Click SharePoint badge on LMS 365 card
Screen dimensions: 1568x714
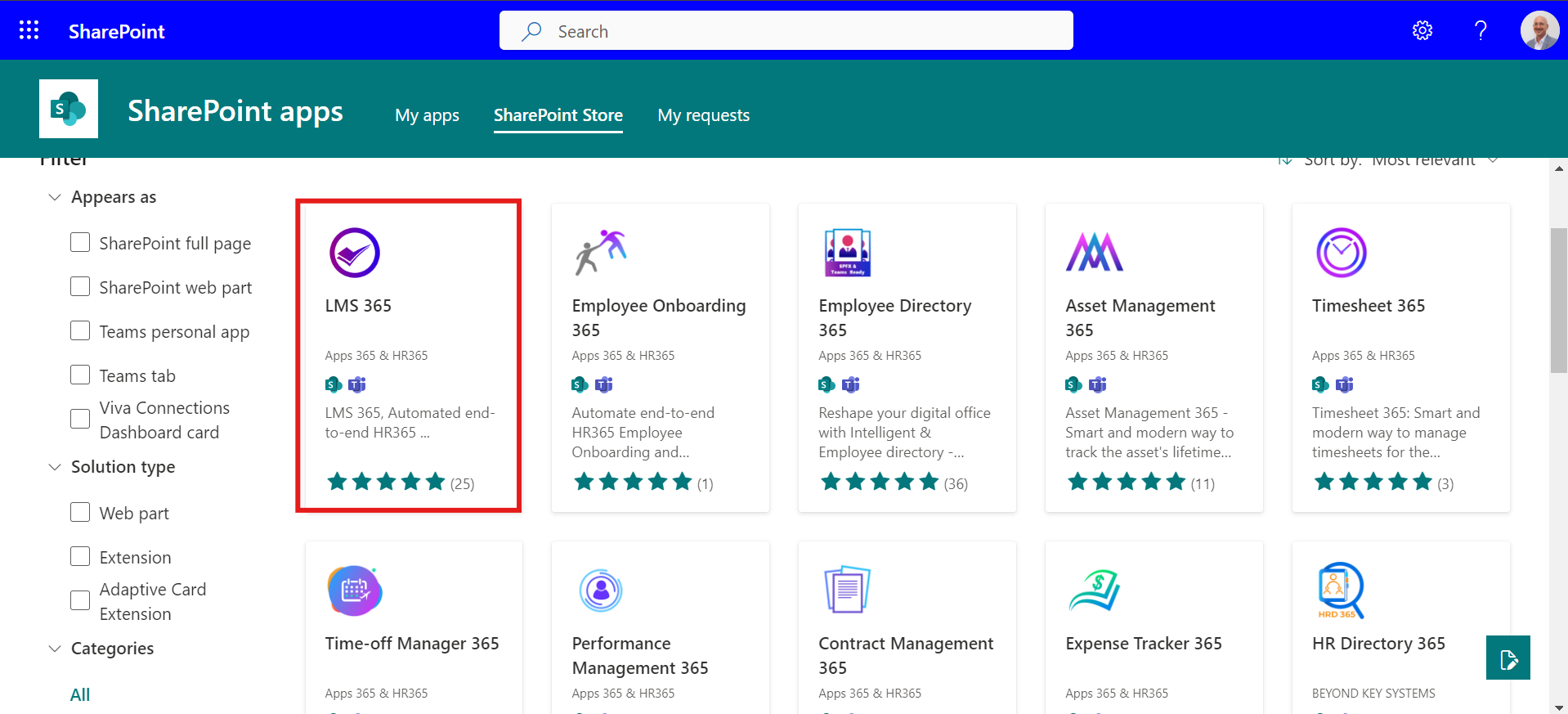(334, 384)
